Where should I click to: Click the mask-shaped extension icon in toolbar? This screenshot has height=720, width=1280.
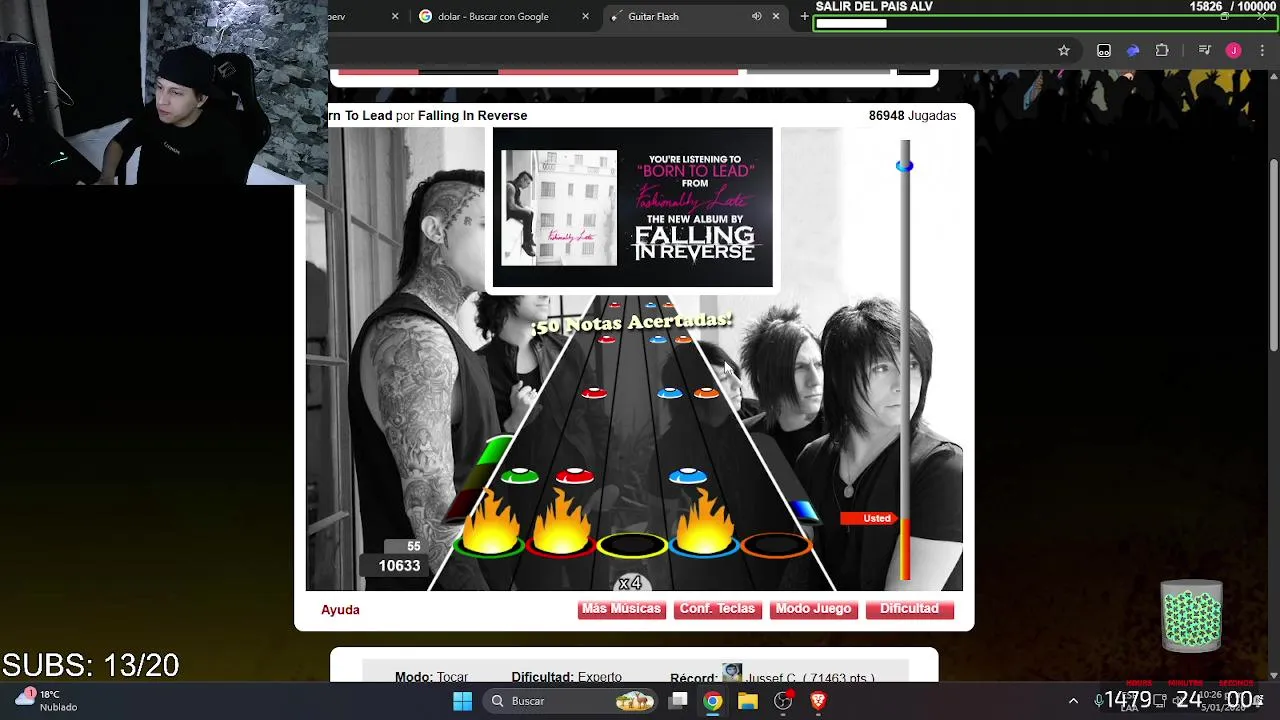coord(1104,50)
